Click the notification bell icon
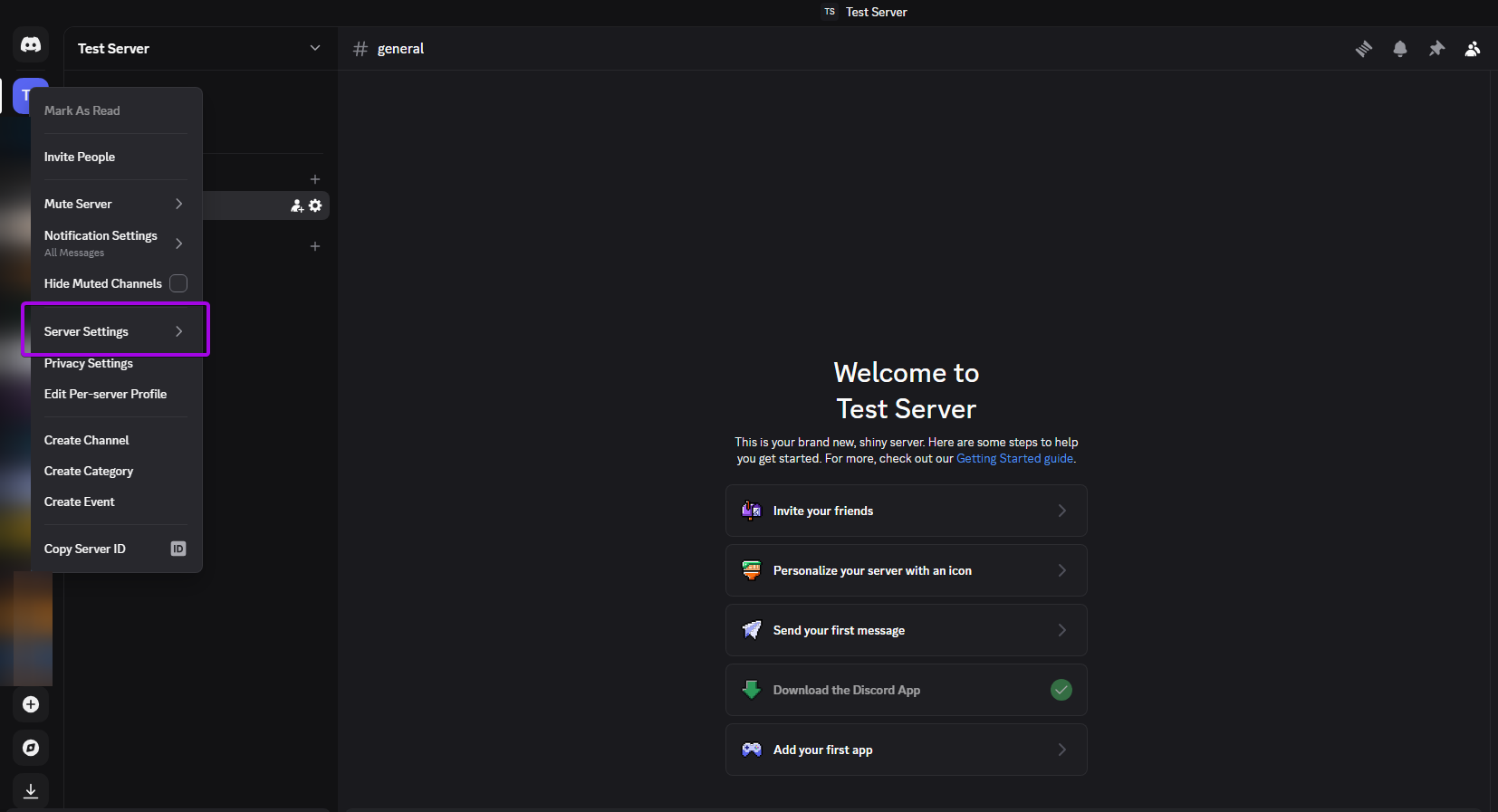Screen dimensions: 1498x812 1399,49
